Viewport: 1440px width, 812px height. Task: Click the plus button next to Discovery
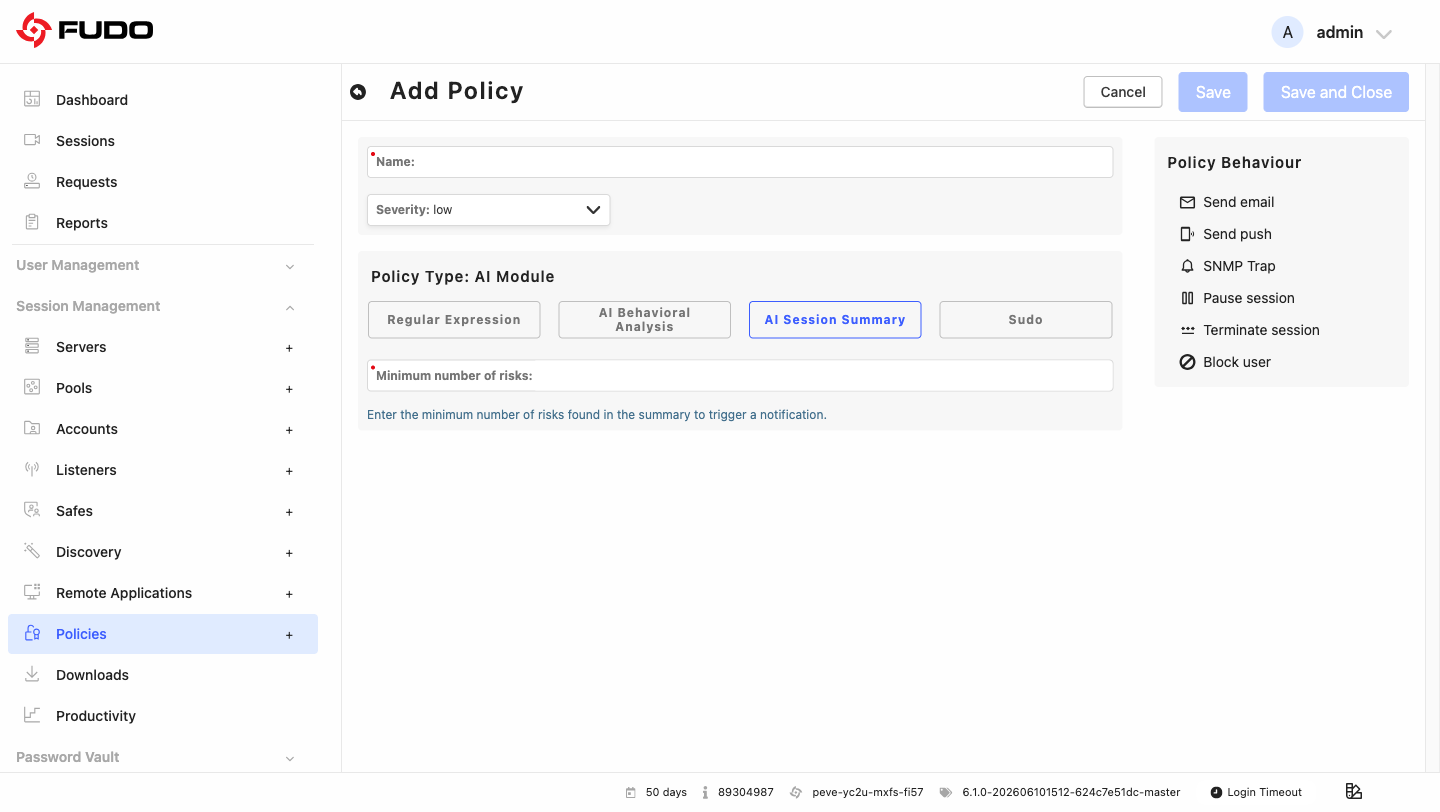pos(289,553)
